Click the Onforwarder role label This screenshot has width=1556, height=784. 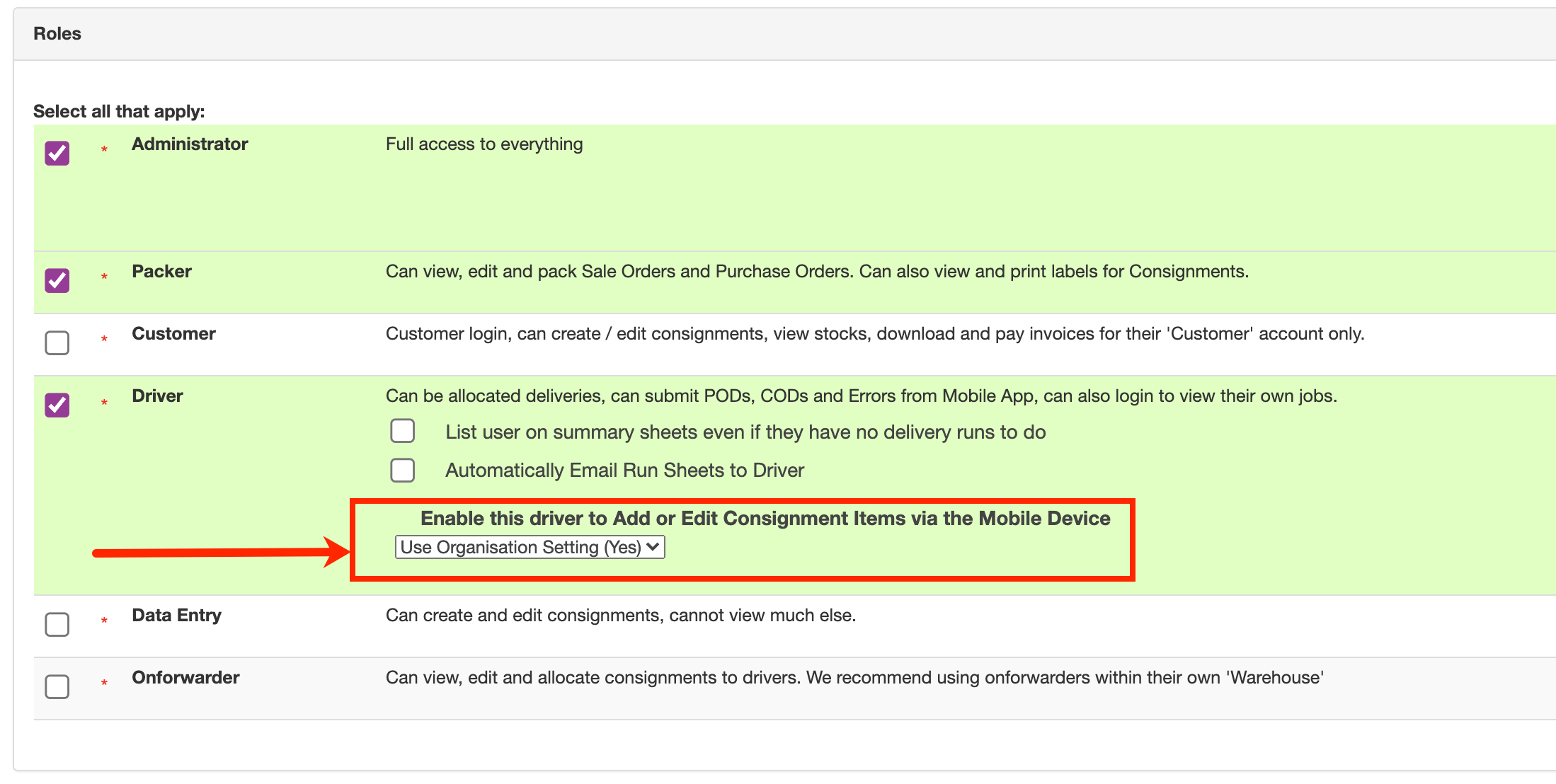coord(185,677)
